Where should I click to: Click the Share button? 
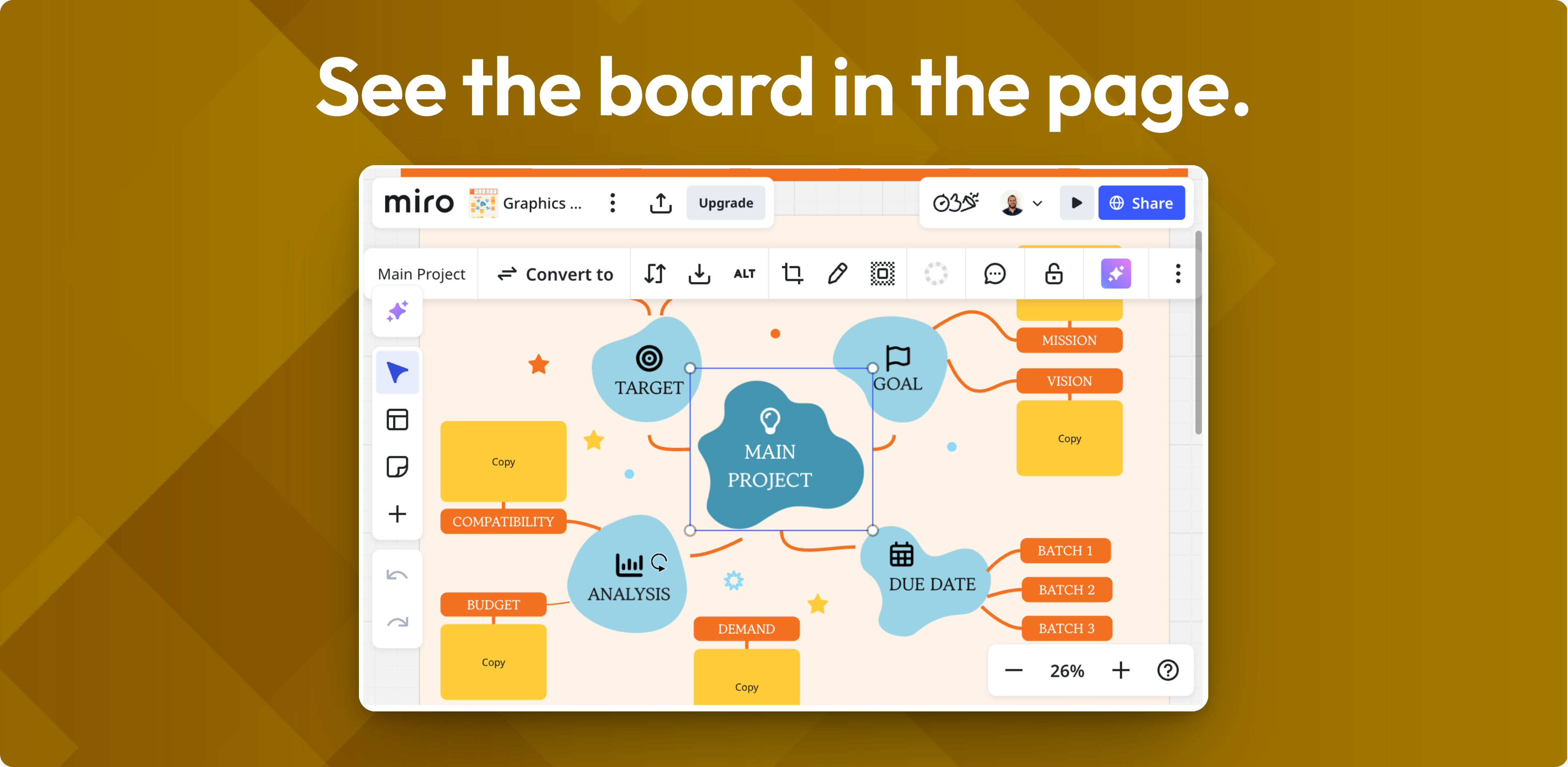1141,203
